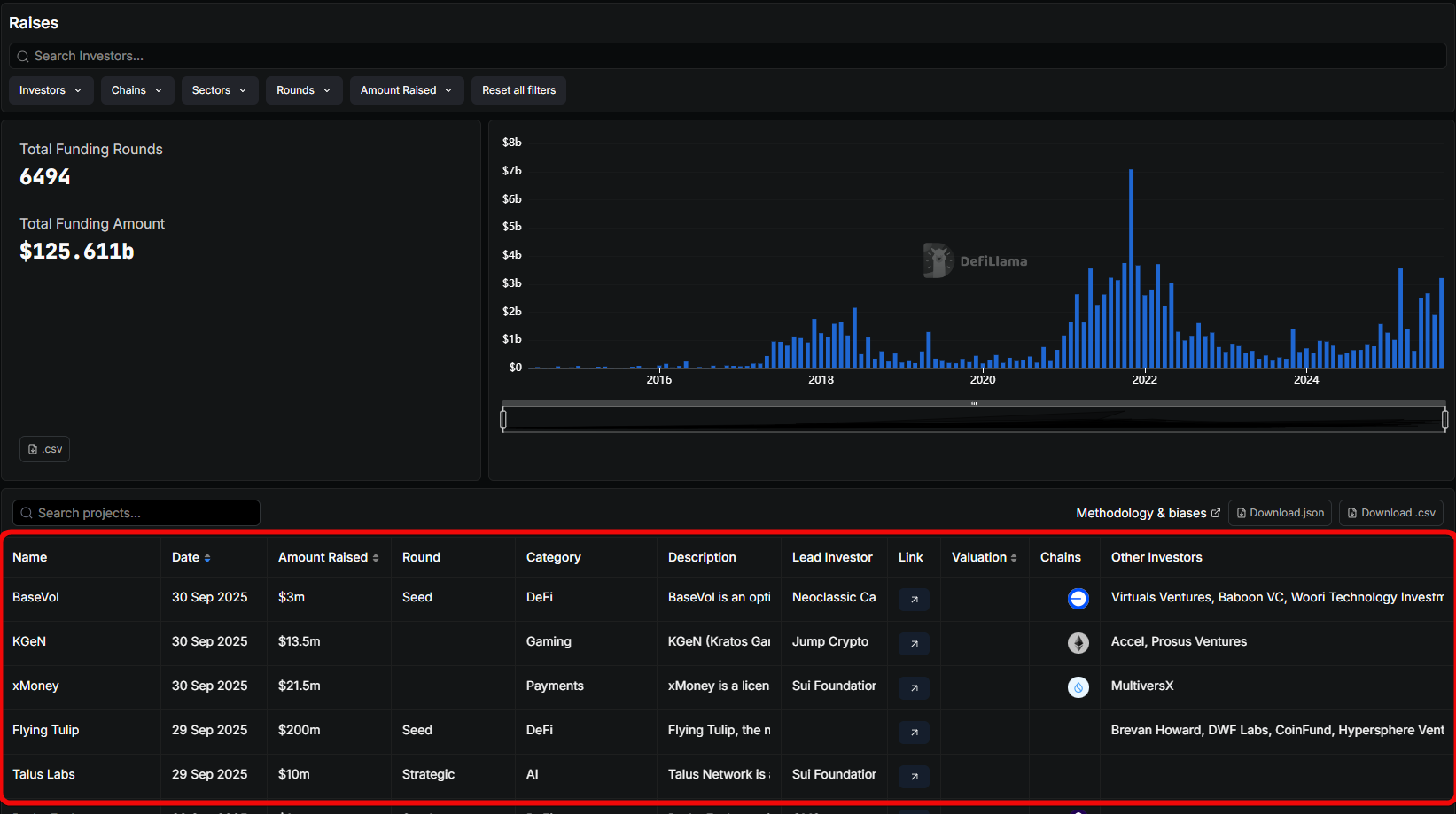Expand the Chains filter dropdown
Screen dimensions: 1456x814
coord(136,90)
